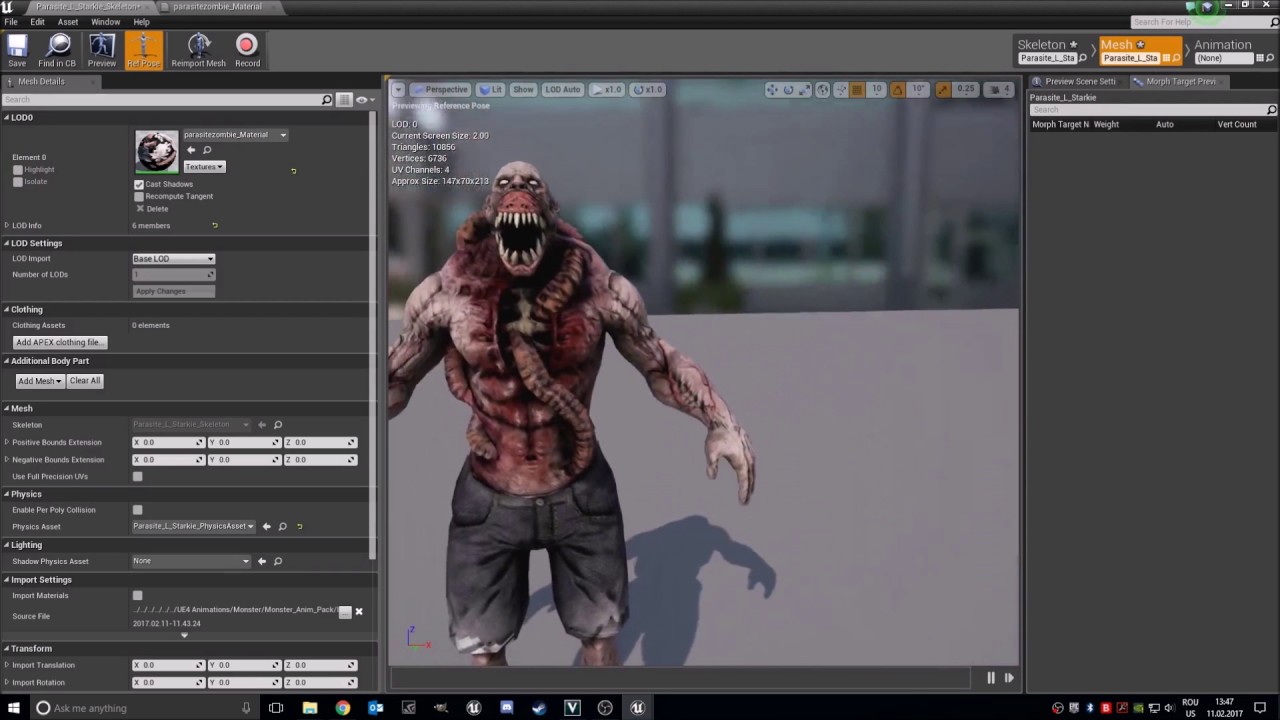
Task: Open the LOD Auto menu
Action: point(562,90)
